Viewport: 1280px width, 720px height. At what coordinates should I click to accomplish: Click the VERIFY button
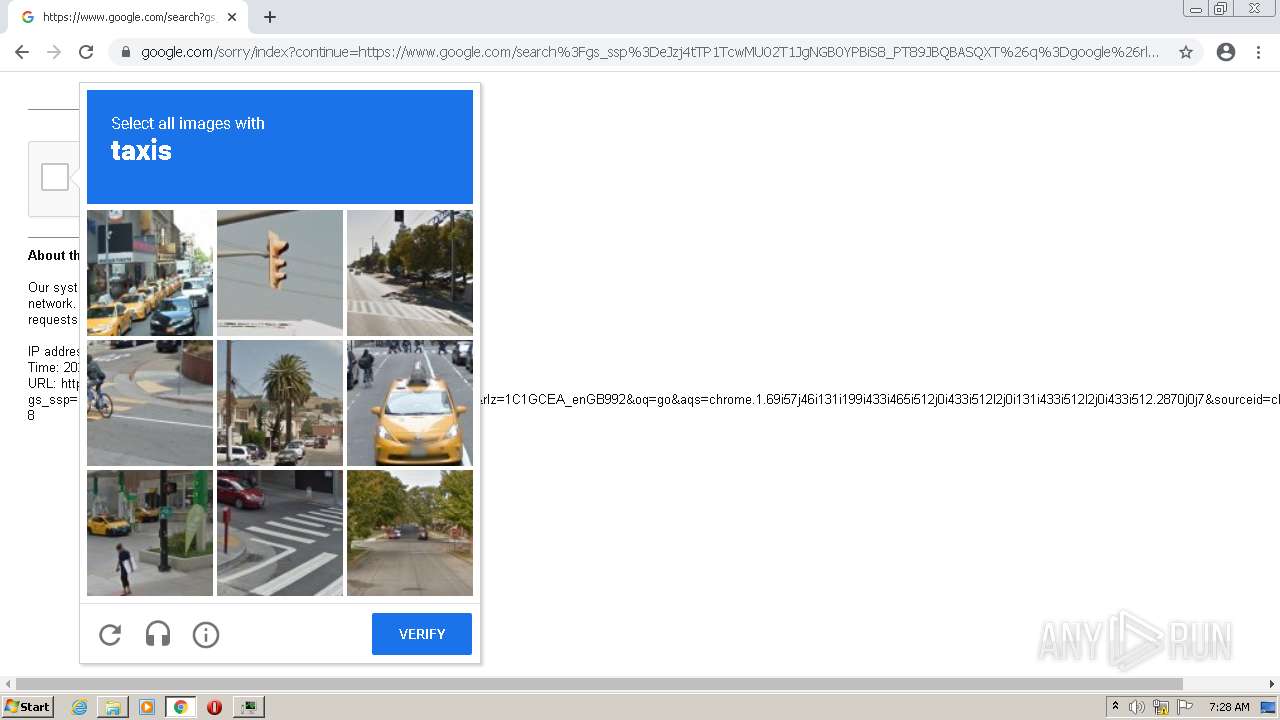click(422, 634)
